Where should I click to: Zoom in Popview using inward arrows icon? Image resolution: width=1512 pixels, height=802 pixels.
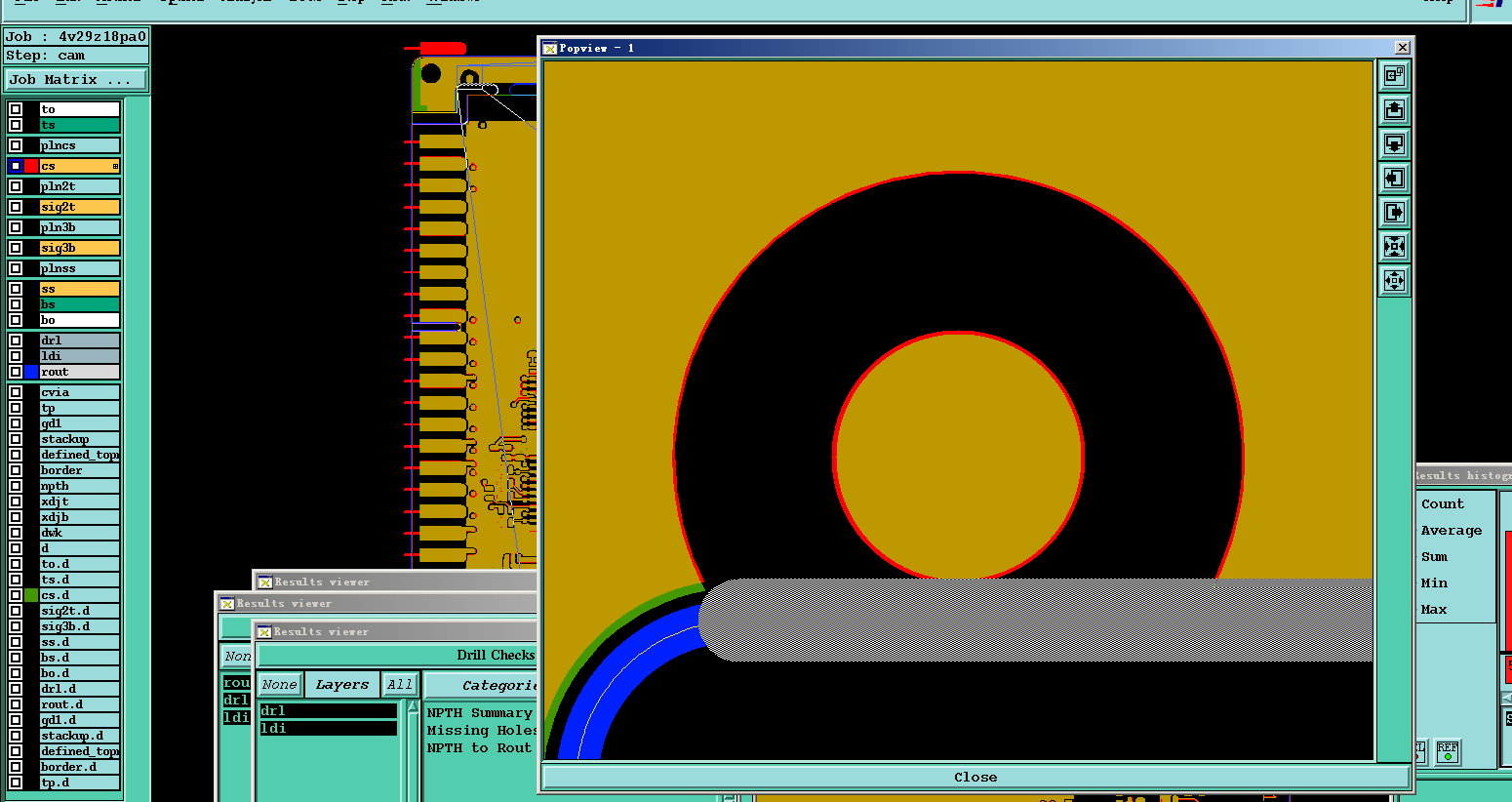(1394, 246)
